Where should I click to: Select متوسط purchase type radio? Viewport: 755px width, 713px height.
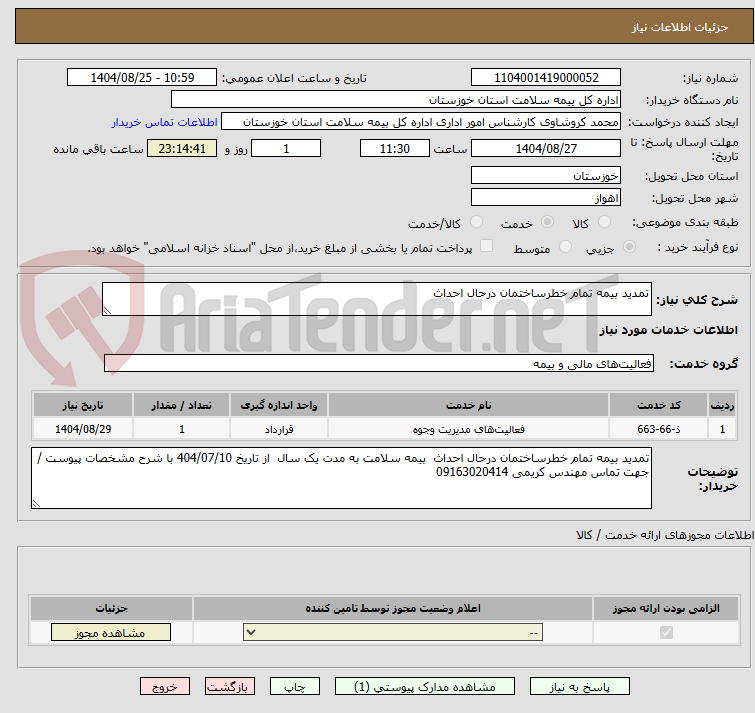tap(566, 247)
